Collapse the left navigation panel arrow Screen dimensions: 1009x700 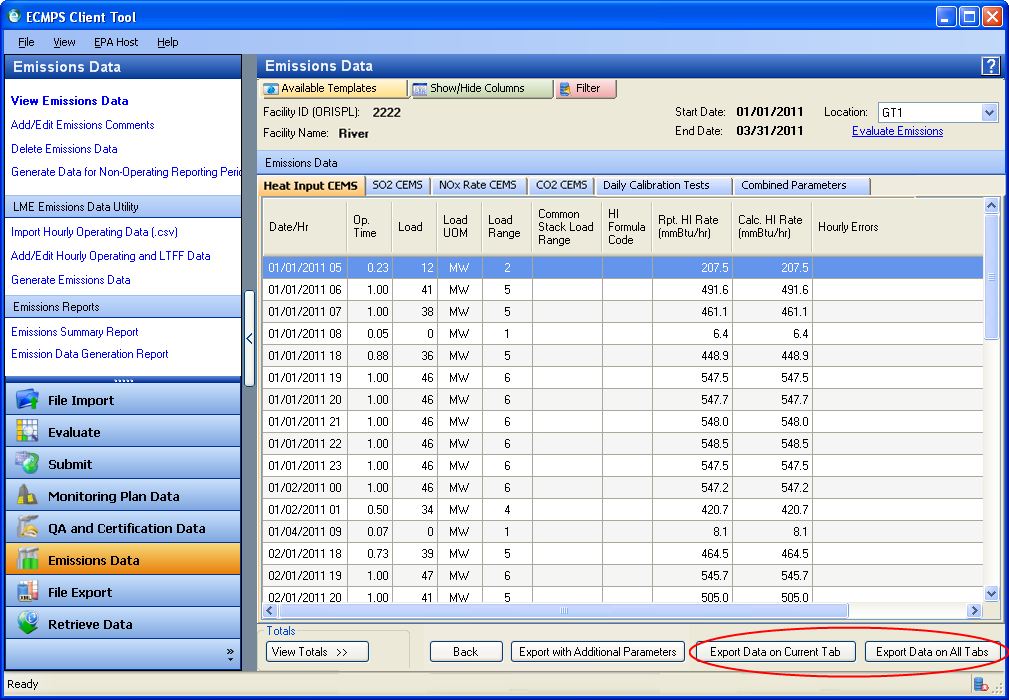[x=249, y=338]
